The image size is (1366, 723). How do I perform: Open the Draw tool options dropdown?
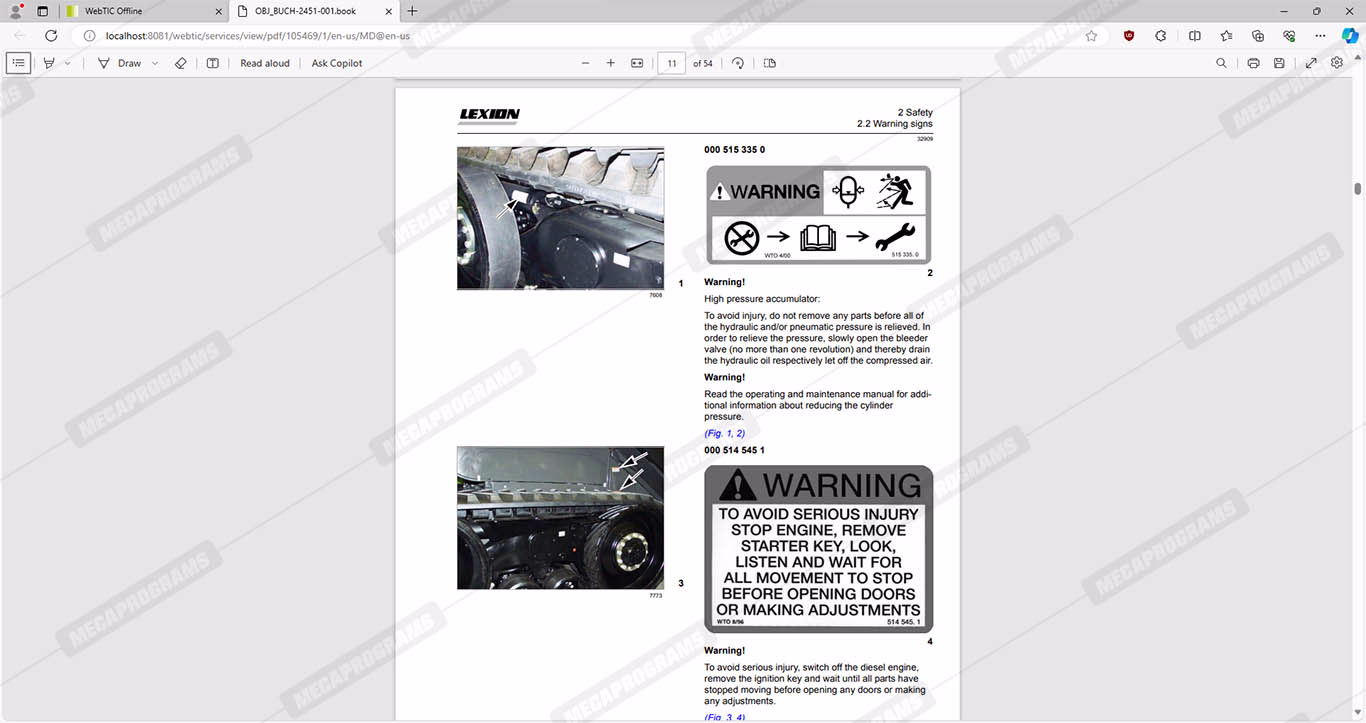click(155, 63)
